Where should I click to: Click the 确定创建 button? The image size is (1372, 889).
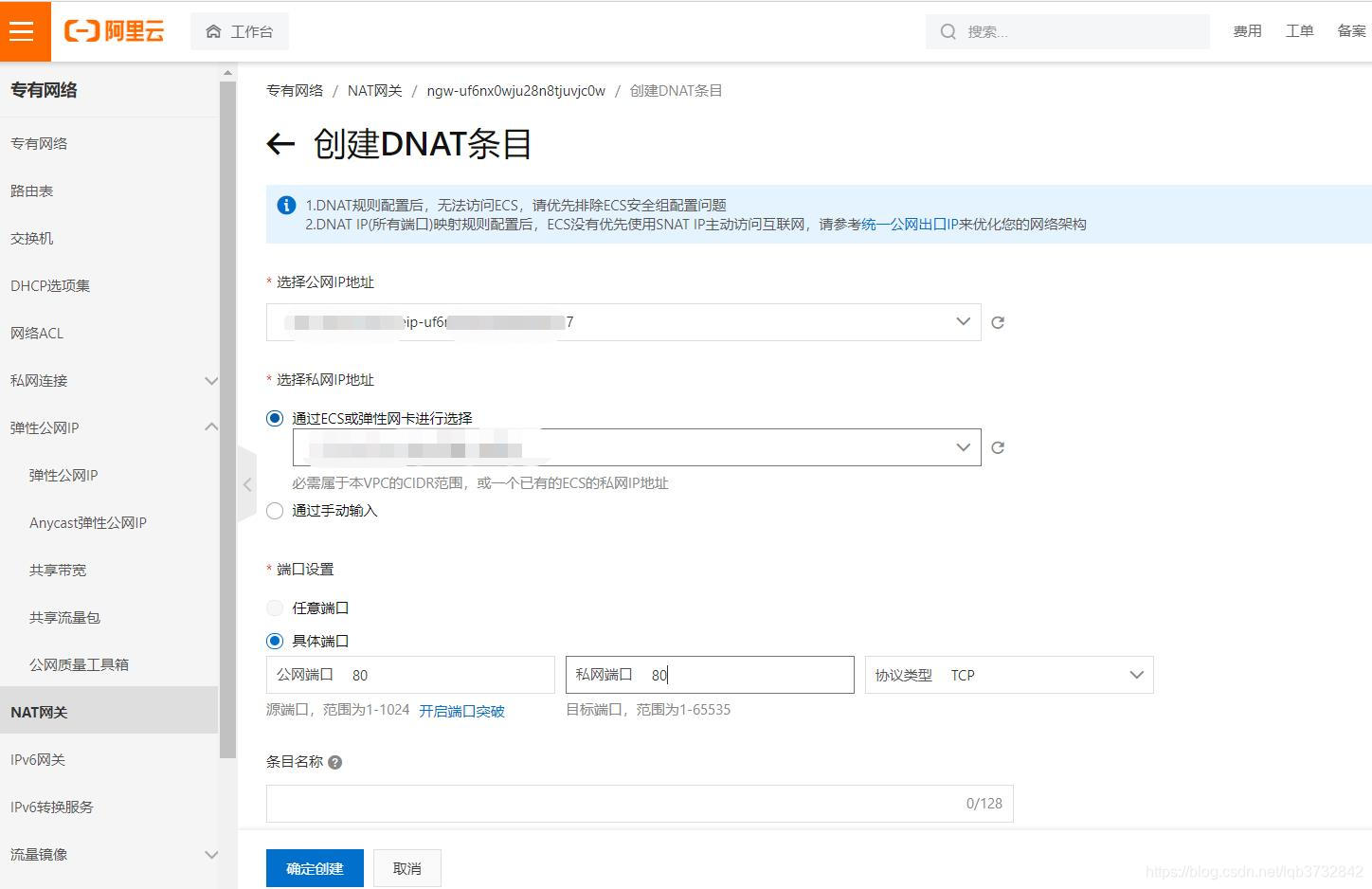click(315, 868)
